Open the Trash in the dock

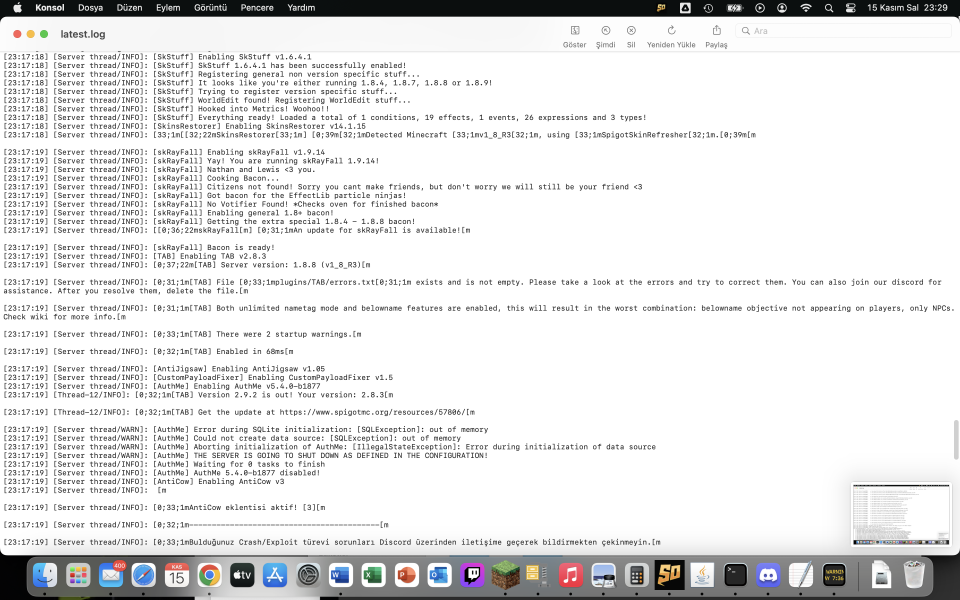click(x=914, y=575)
